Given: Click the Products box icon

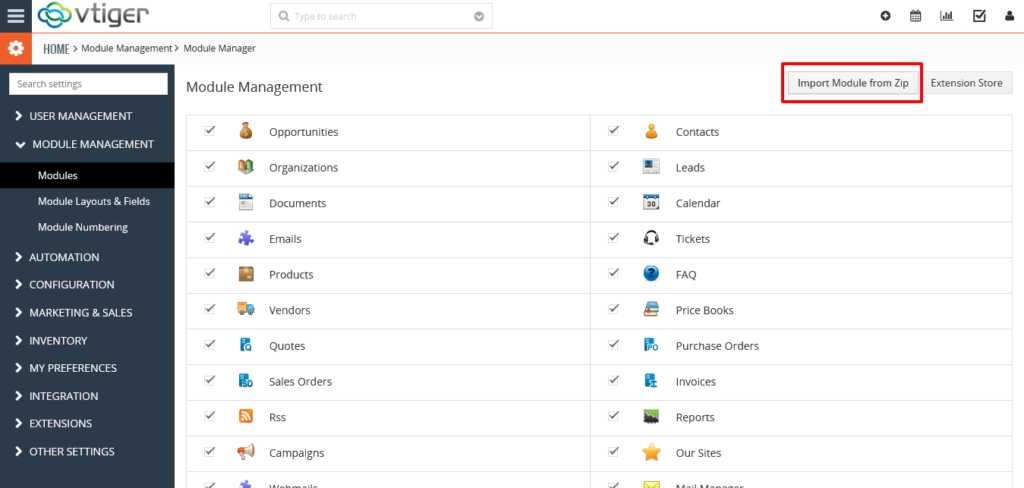Looking at the screenshot, I should pos(246,274).
